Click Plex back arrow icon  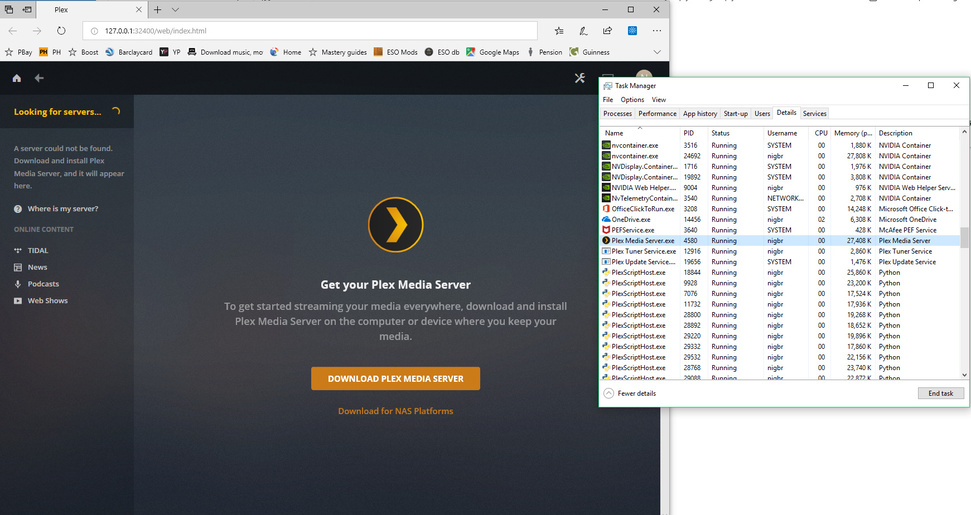pos(39,78)
